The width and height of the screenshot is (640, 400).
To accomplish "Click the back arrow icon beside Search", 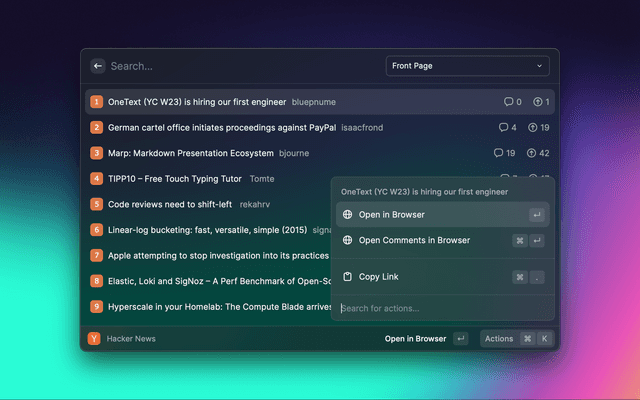I will pos(98,66).
